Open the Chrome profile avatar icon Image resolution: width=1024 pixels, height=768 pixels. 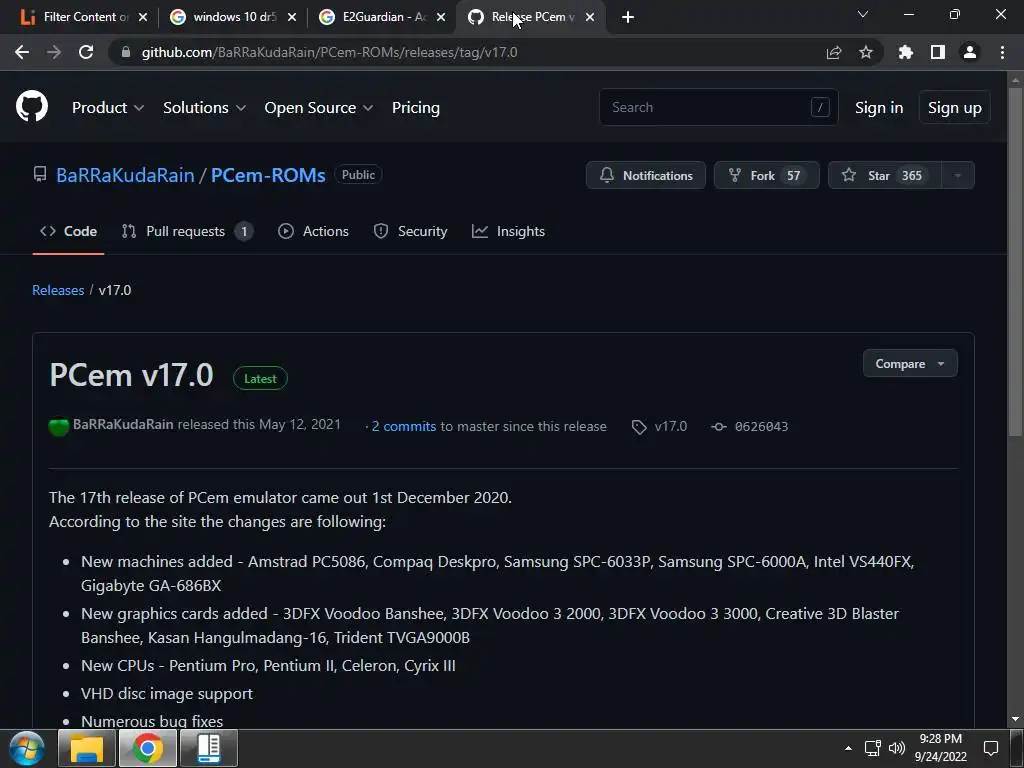pos(970,52)
